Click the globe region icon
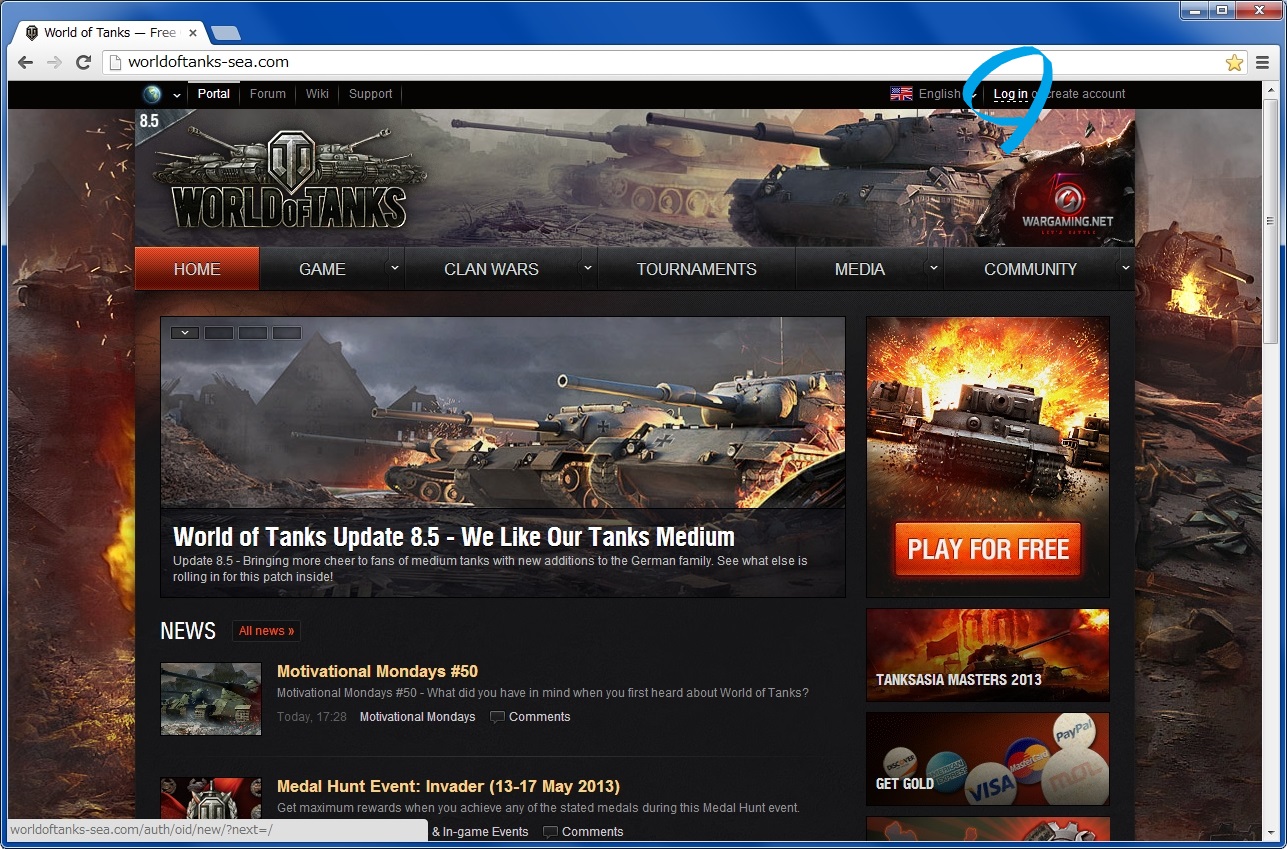The height and width of the screenshot is (849, 1287). [152, 94]
